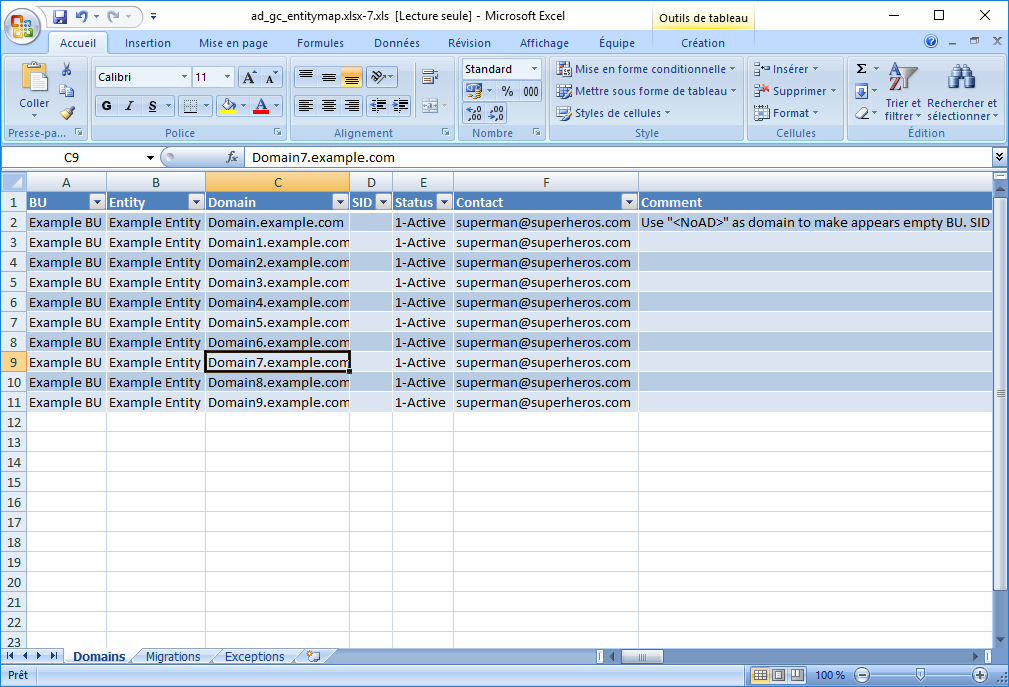The image size is (1009, 687).
Task: Apply percent number style
Action: tap(508, 91)
